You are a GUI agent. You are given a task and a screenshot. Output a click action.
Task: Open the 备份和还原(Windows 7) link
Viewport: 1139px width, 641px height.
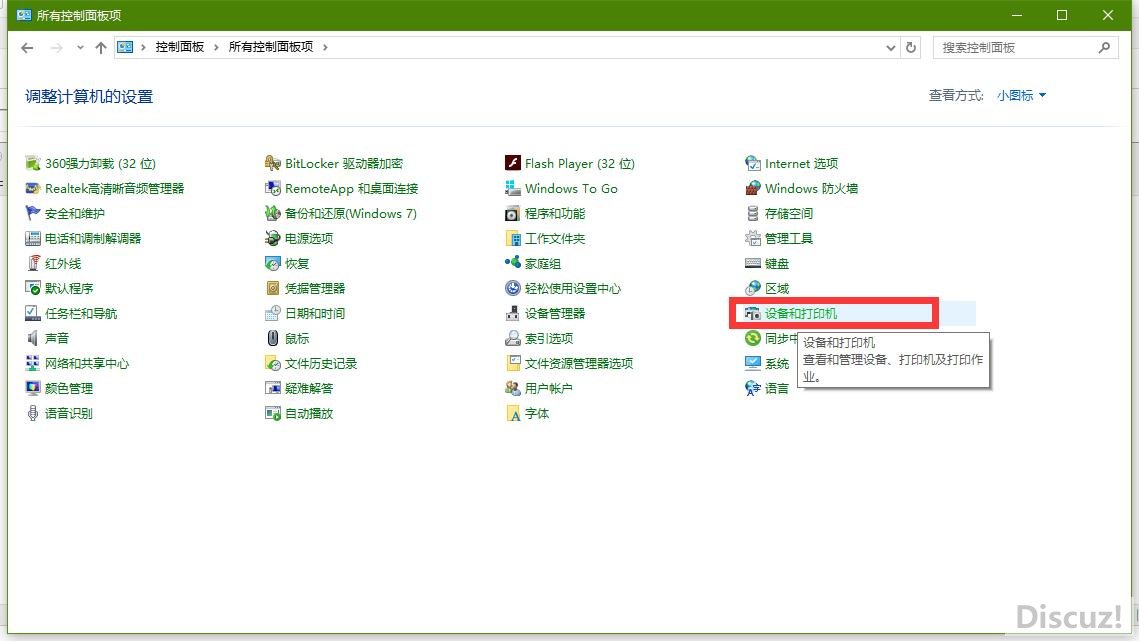click(x=351, y=213)
